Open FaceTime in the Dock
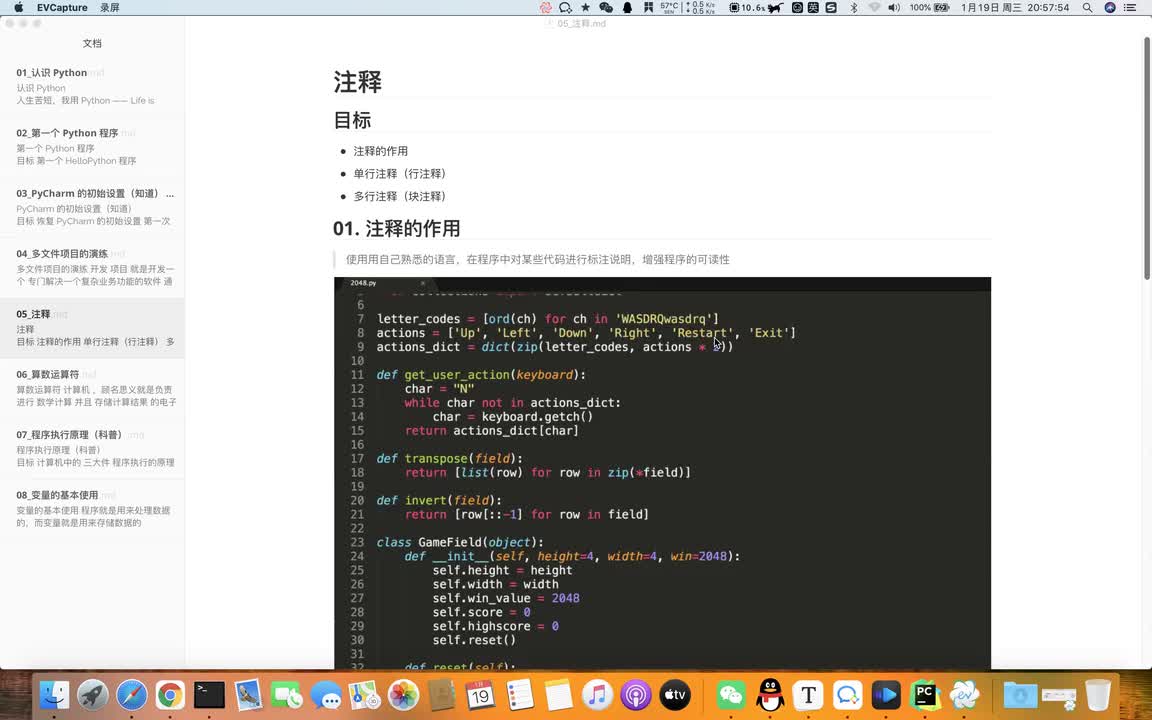The image size is (1152, 720). [287, 694]
